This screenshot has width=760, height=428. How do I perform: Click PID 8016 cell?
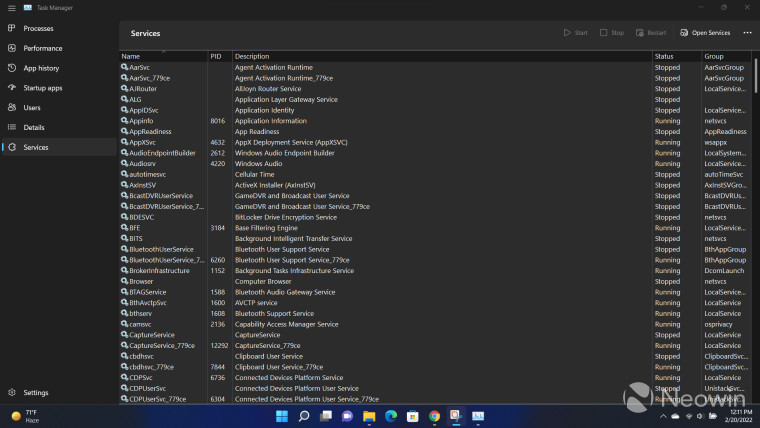click(218, 121)
